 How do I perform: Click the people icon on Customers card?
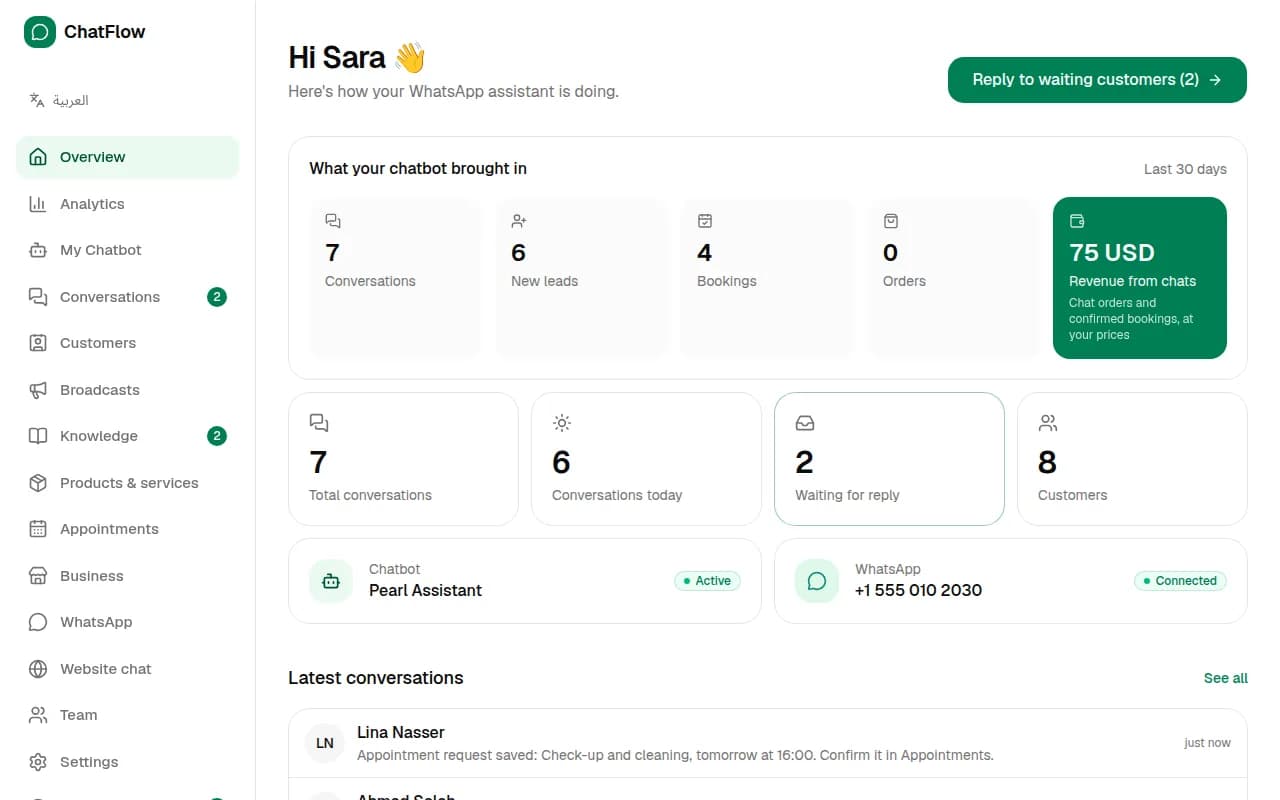coord(1048,423)
